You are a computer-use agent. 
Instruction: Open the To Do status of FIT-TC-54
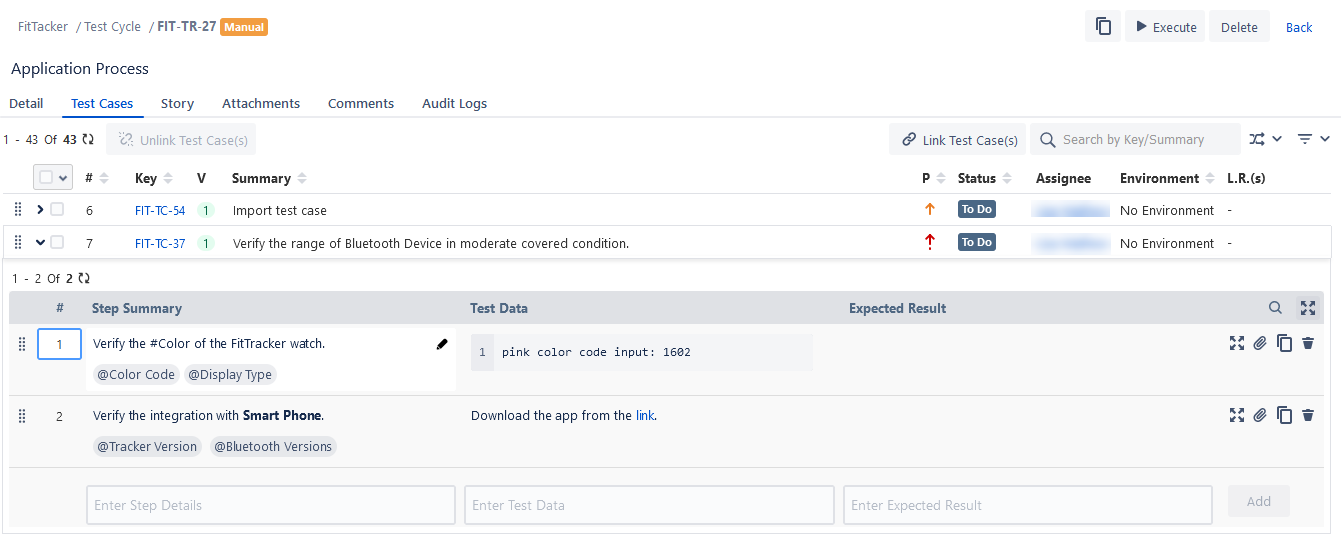[977, 210]
